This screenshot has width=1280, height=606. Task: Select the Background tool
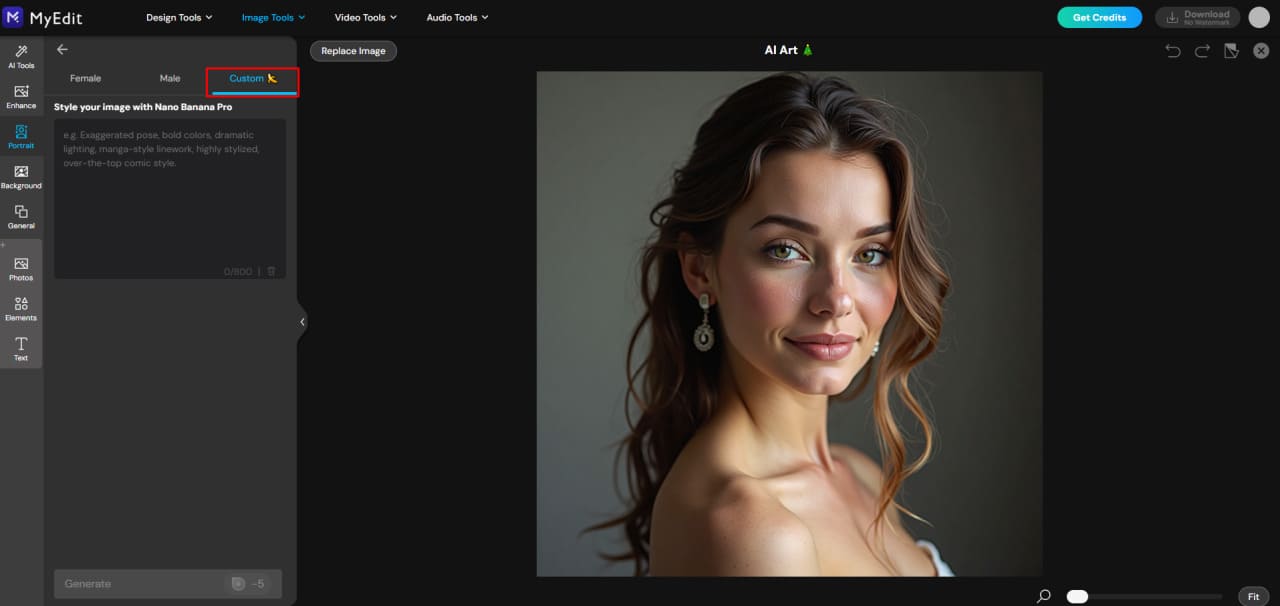[21, 177]
